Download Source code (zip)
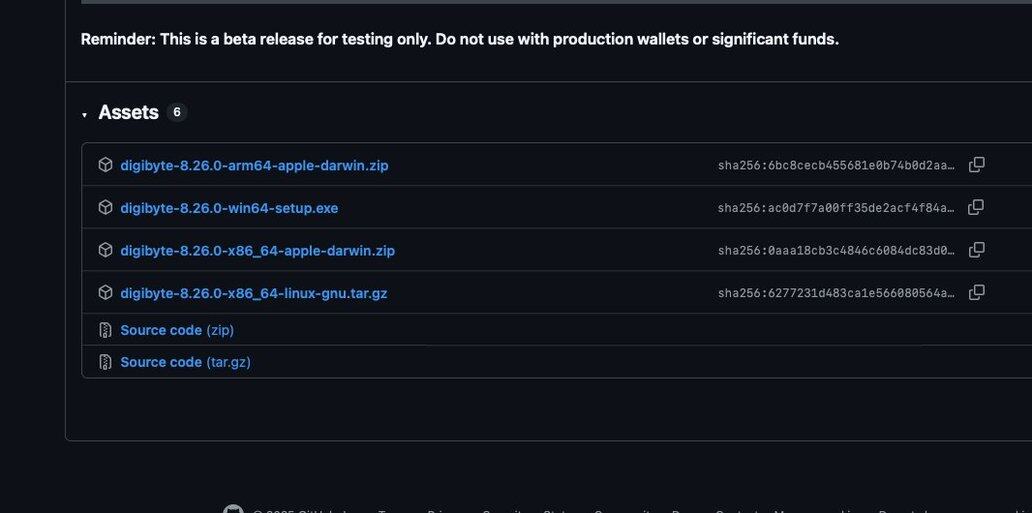This screenshot has height=513, width=1032. click(177, 330)
